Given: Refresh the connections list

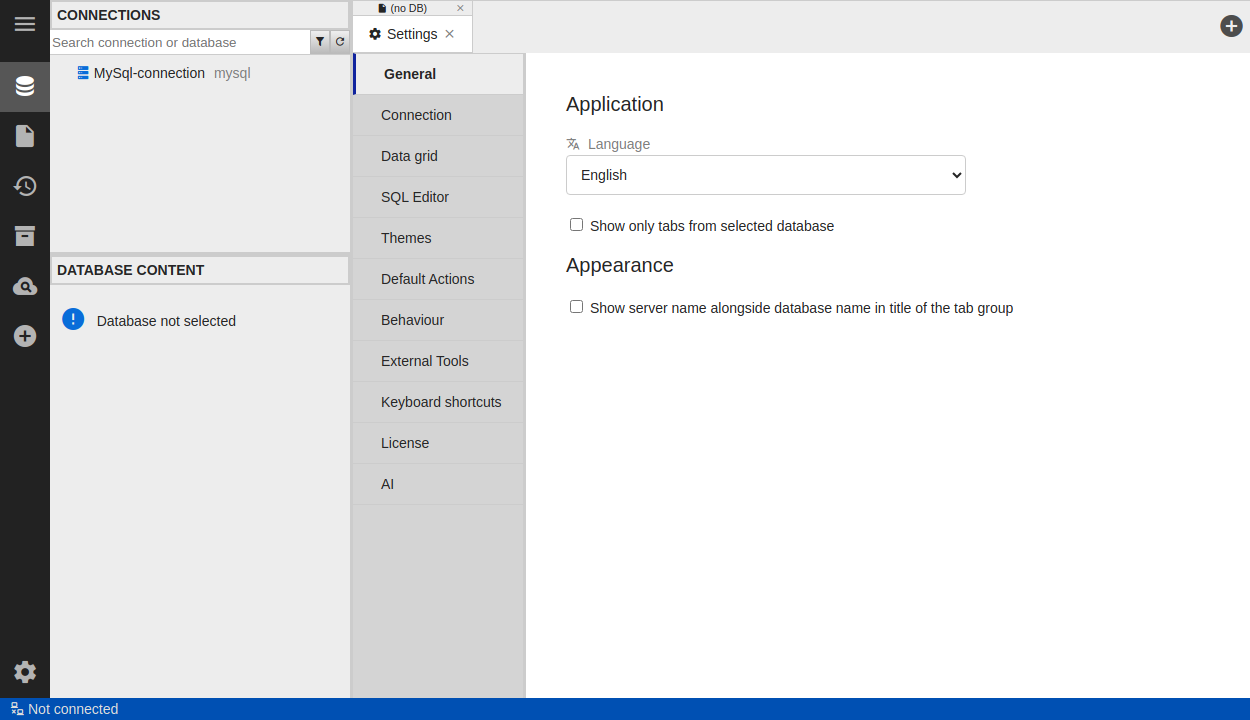Looking at the screenshot, I should (x=340, y=42).
